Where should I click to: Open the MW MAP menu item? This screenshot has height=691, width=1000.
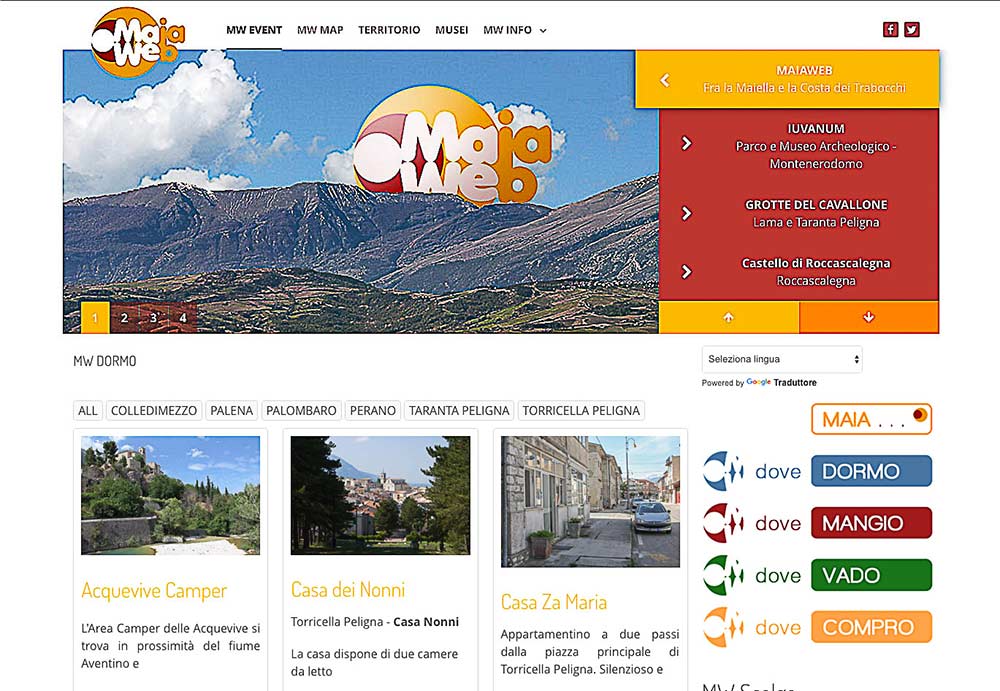(x=320, y=30)
